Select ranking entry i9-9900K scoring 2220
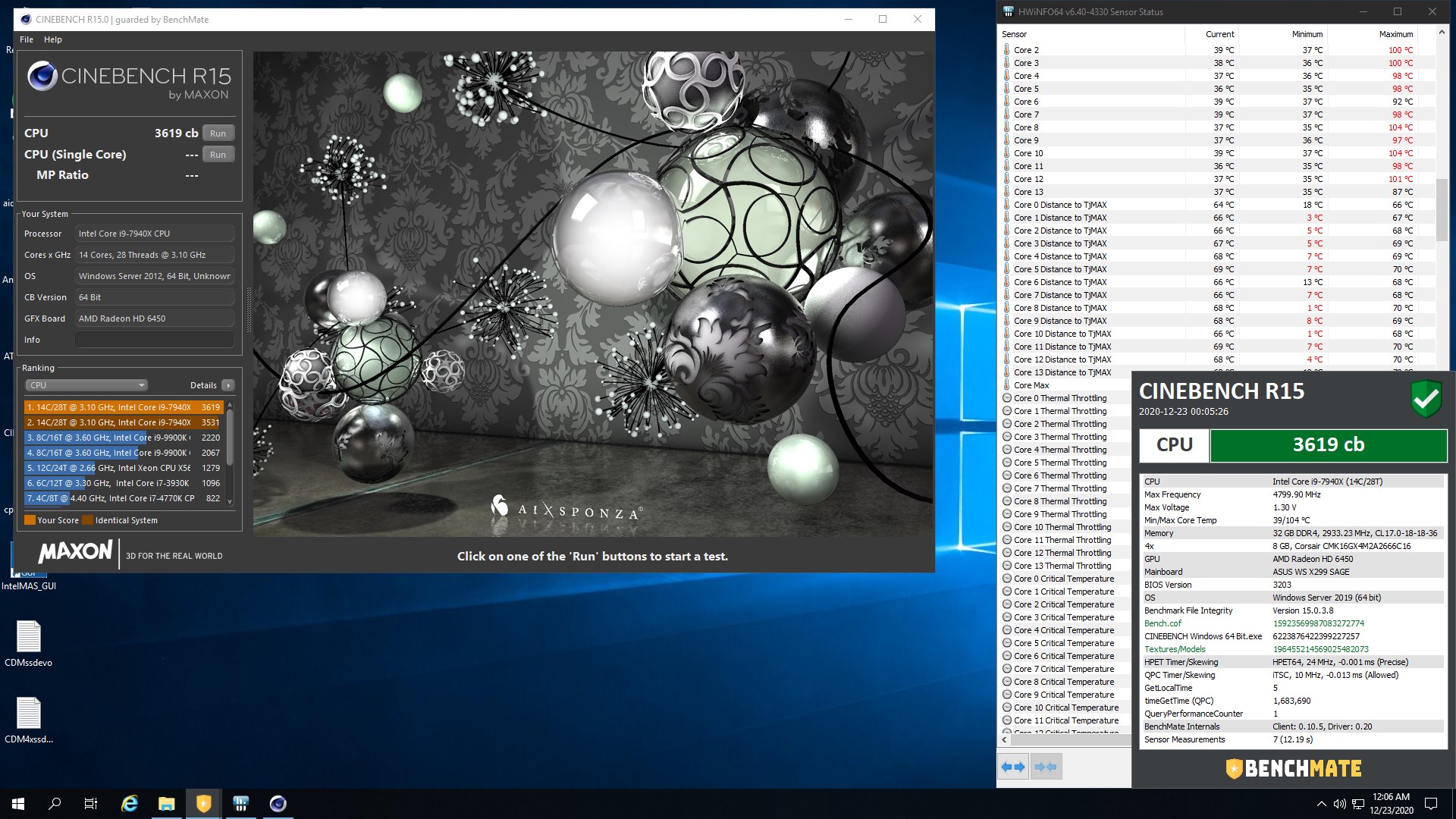 coord(124,438)
